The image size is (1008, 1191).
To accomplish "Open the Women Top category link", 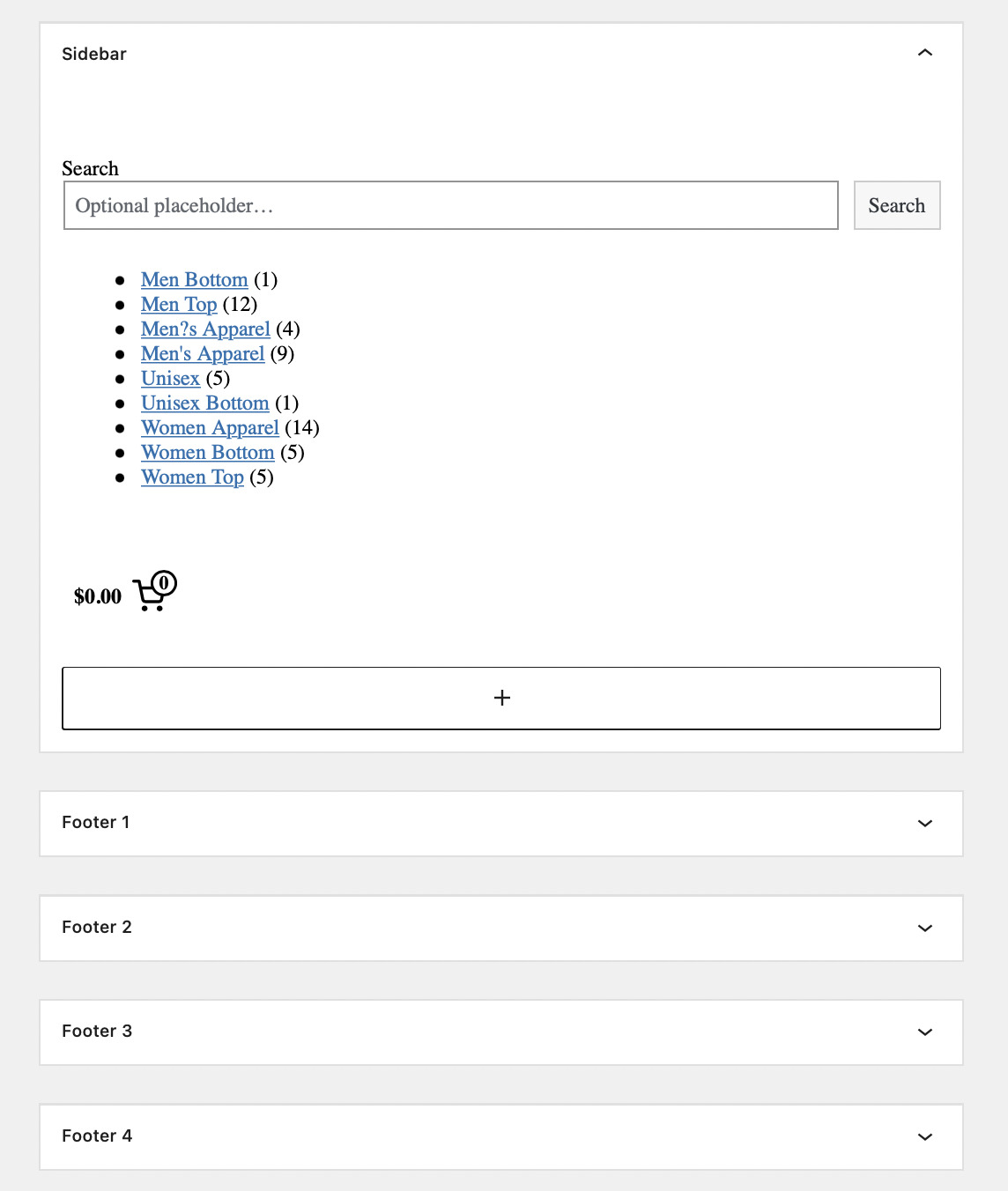I will (192, 477).
